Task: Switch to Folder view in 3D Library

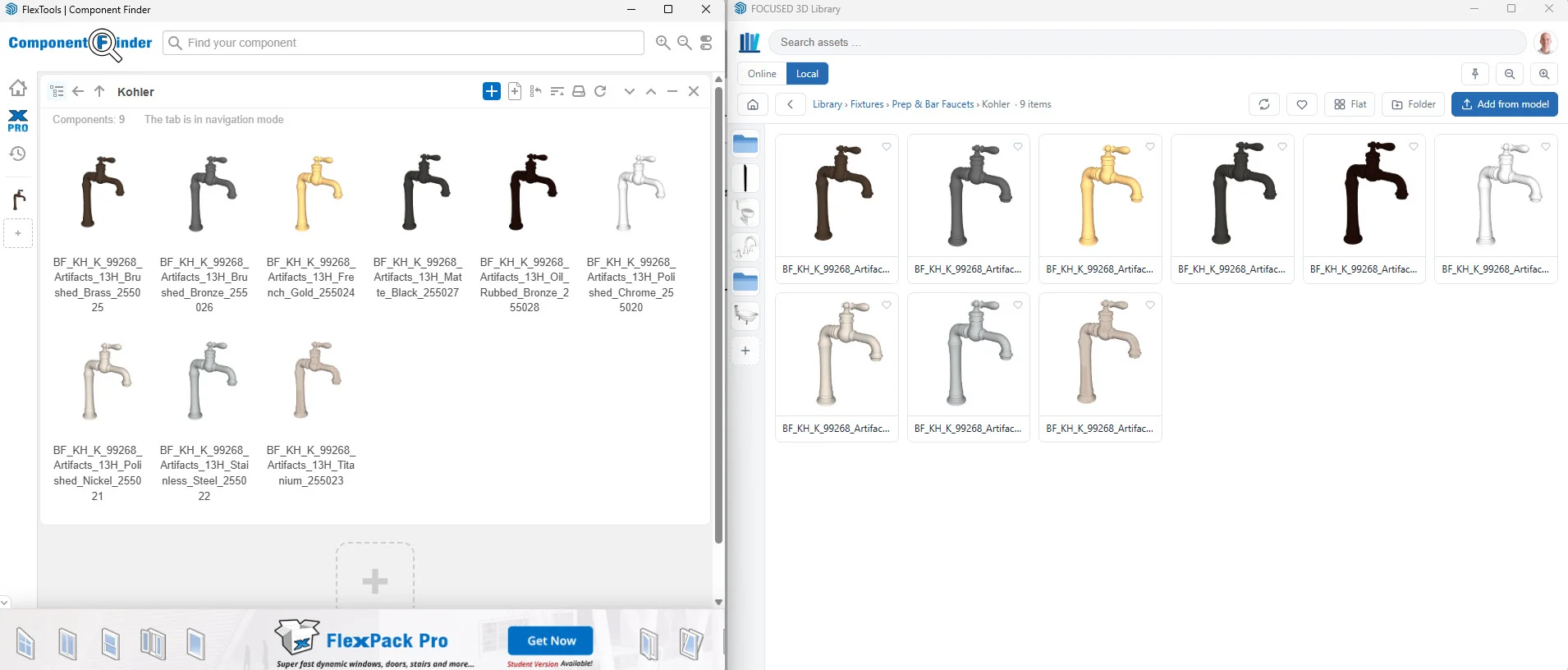Action: pyautogui.click(x=1414, y=104)
